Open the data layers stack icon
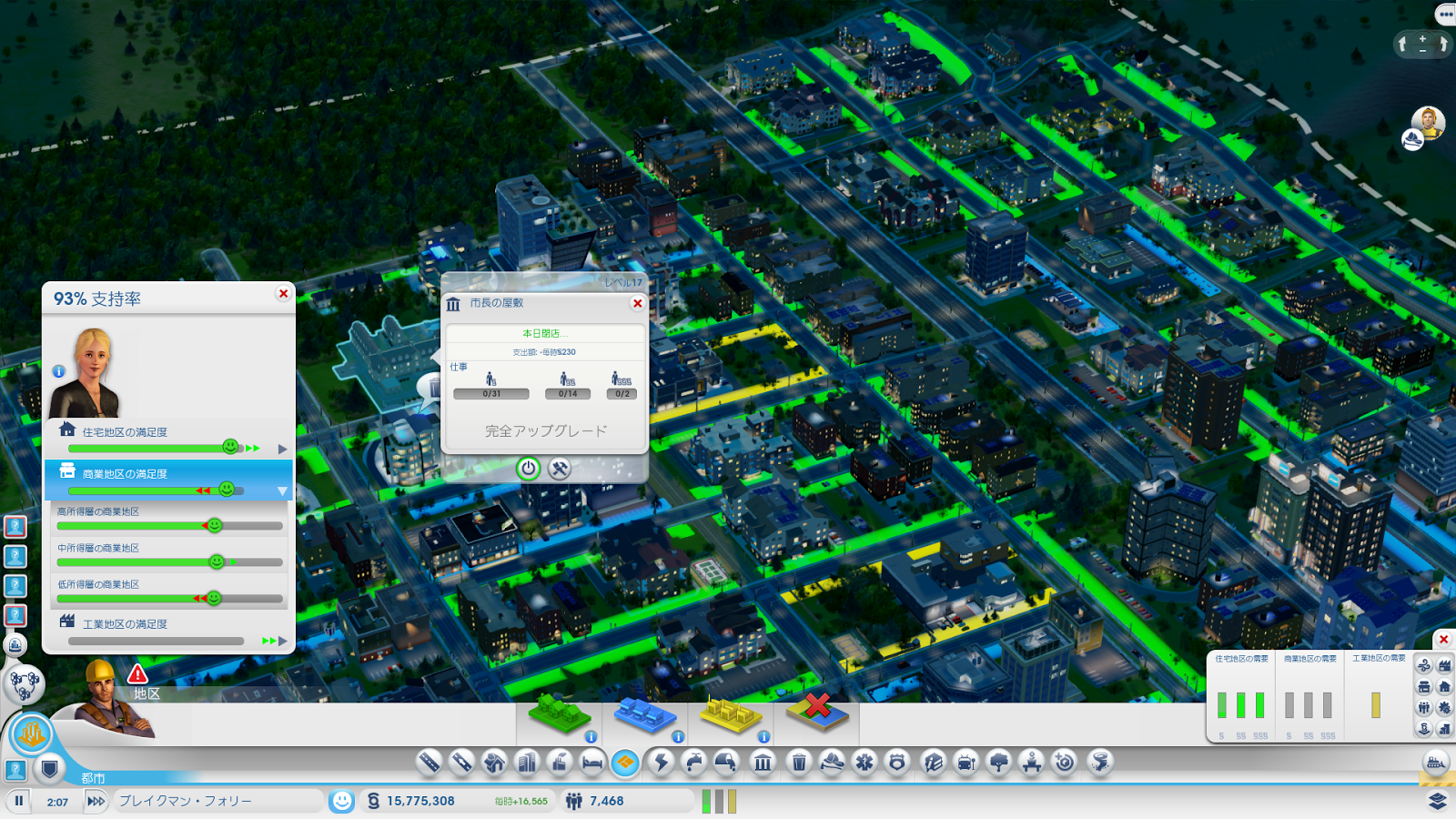This screenshot has width=1456, height=819. 1437,801
